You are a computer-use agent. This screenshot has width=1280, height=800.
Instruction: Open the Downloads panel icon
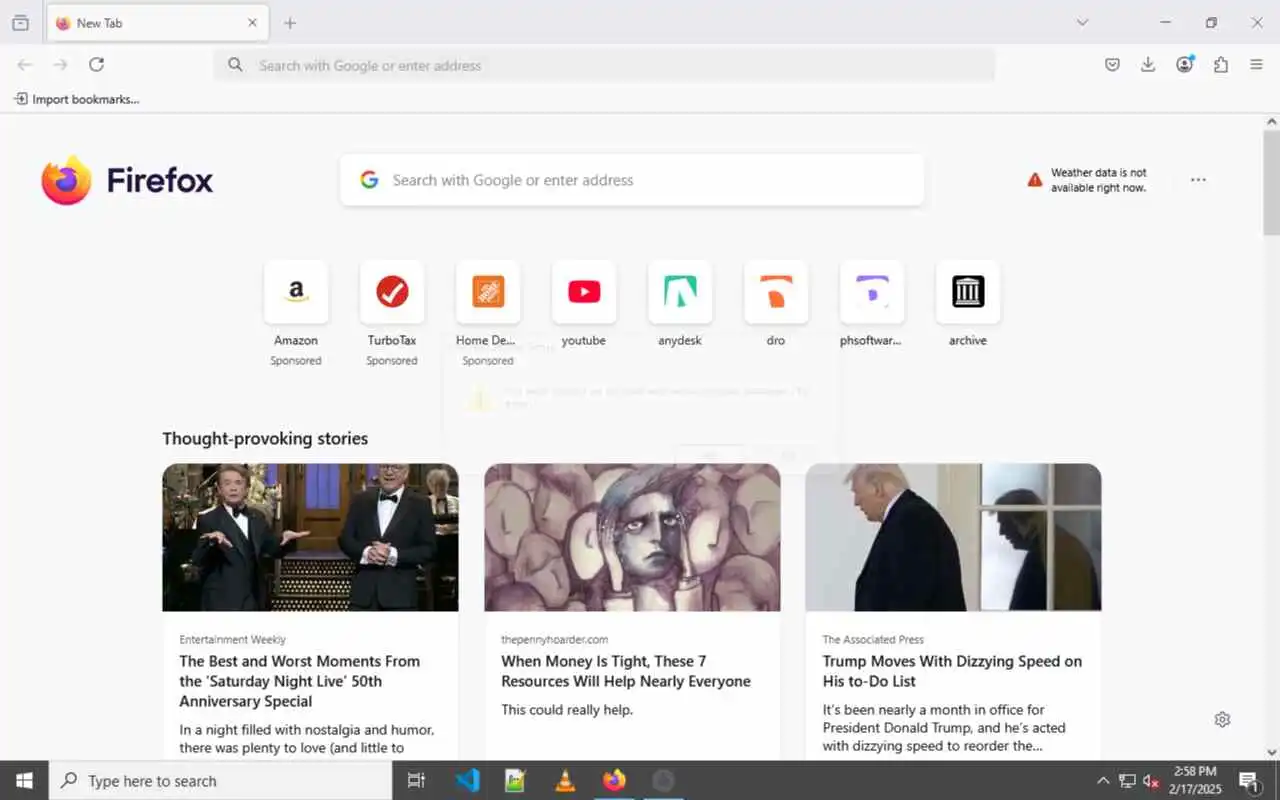click(1148, 65)
